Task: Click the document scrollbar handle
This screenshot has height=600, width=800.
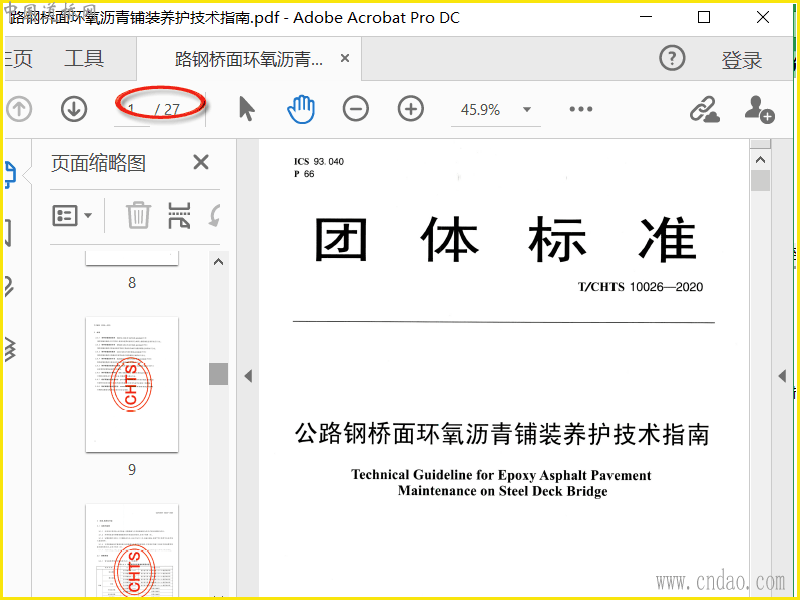Action: click(761, 181)
